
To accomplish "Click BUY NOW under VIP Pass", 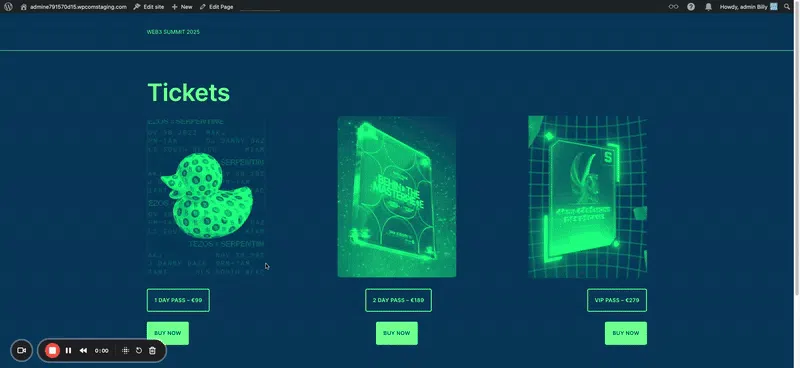I will point(626,333).
